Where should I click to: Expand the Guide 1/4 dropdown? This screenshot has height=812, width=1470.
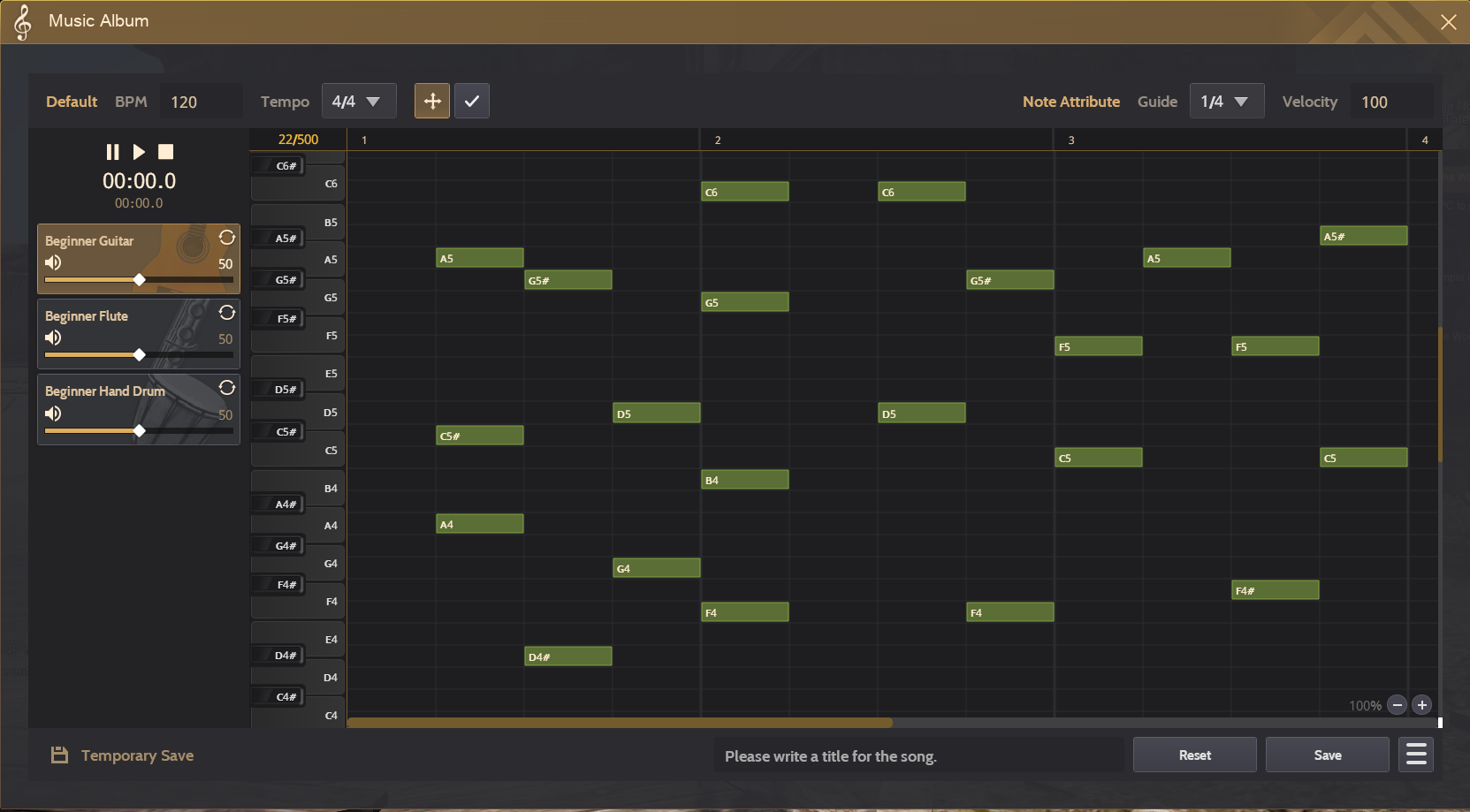tap(1226, 102)
